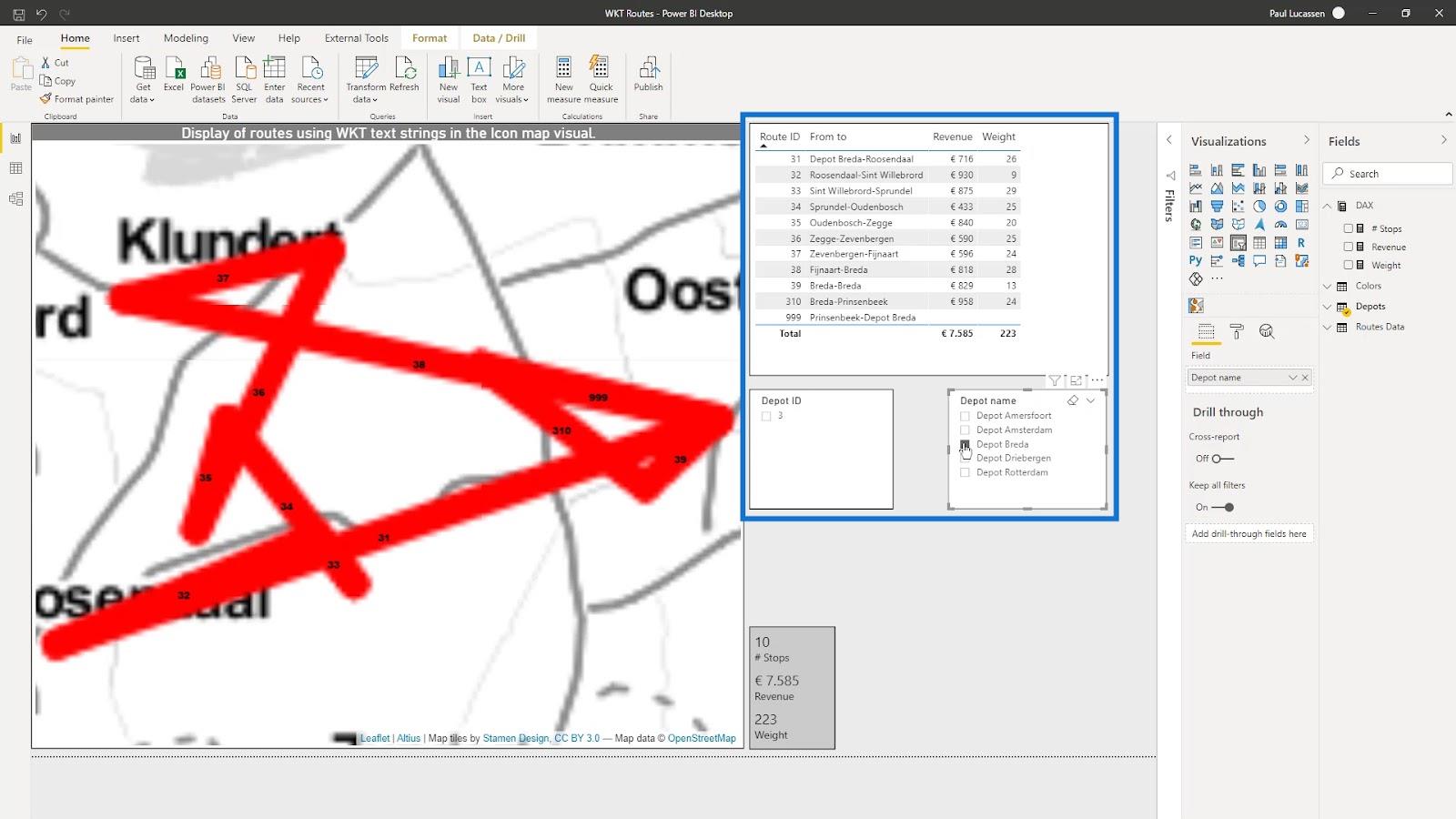This screenshot has width=1456, height=819.
Task: Open the Data / Drill tab
Action: 499,38
